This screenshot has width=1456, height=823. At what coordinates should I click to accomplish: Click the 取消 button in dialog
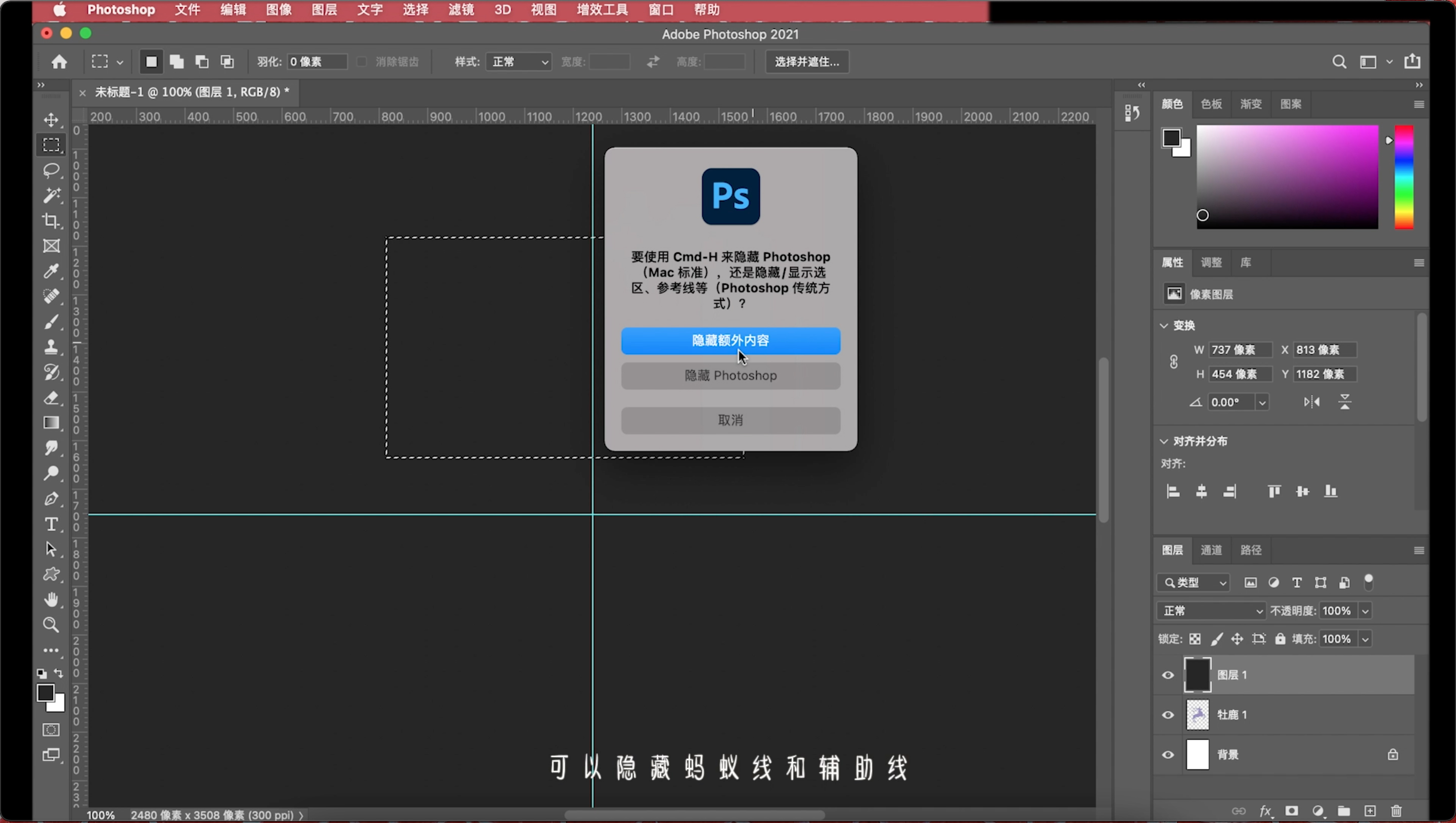pos(730,421)
